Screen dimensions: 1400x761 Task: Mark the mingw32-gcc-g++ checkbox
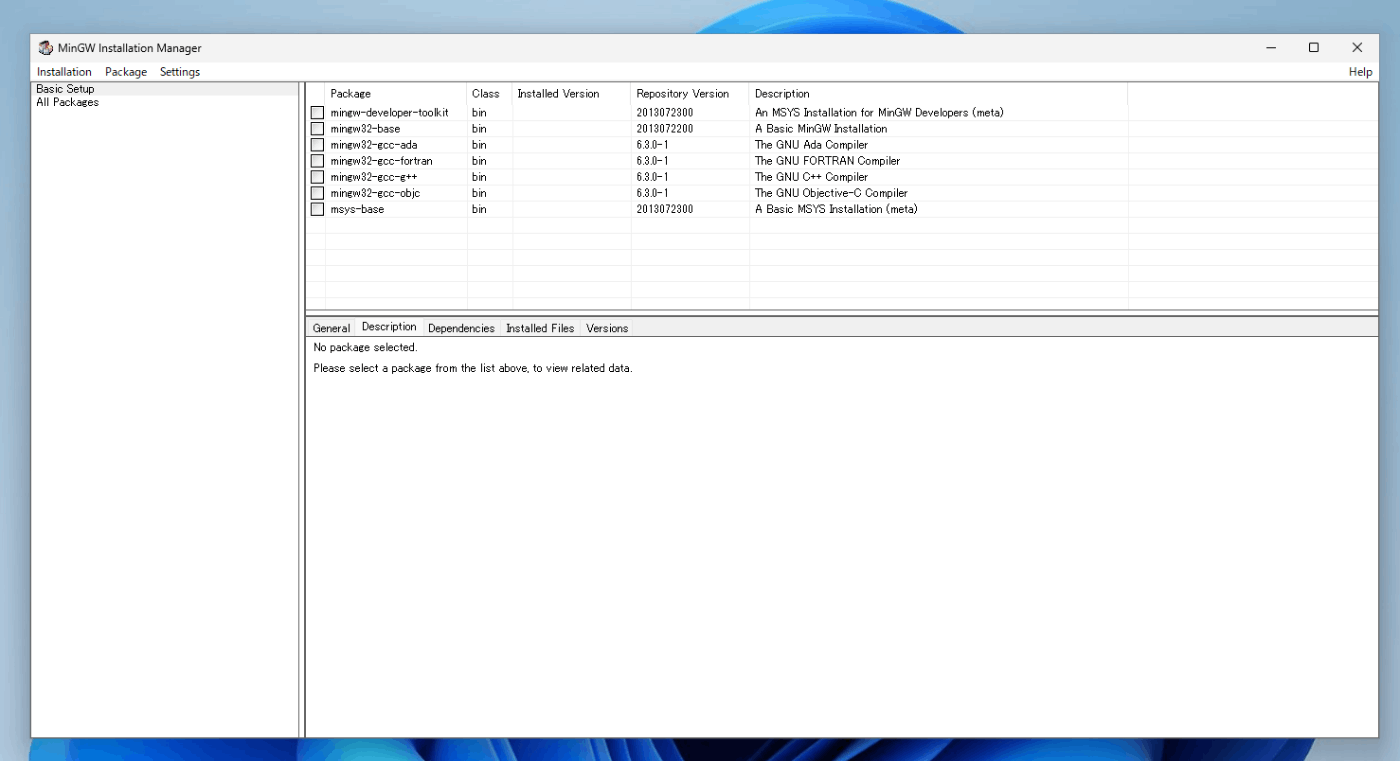point(317,177)
